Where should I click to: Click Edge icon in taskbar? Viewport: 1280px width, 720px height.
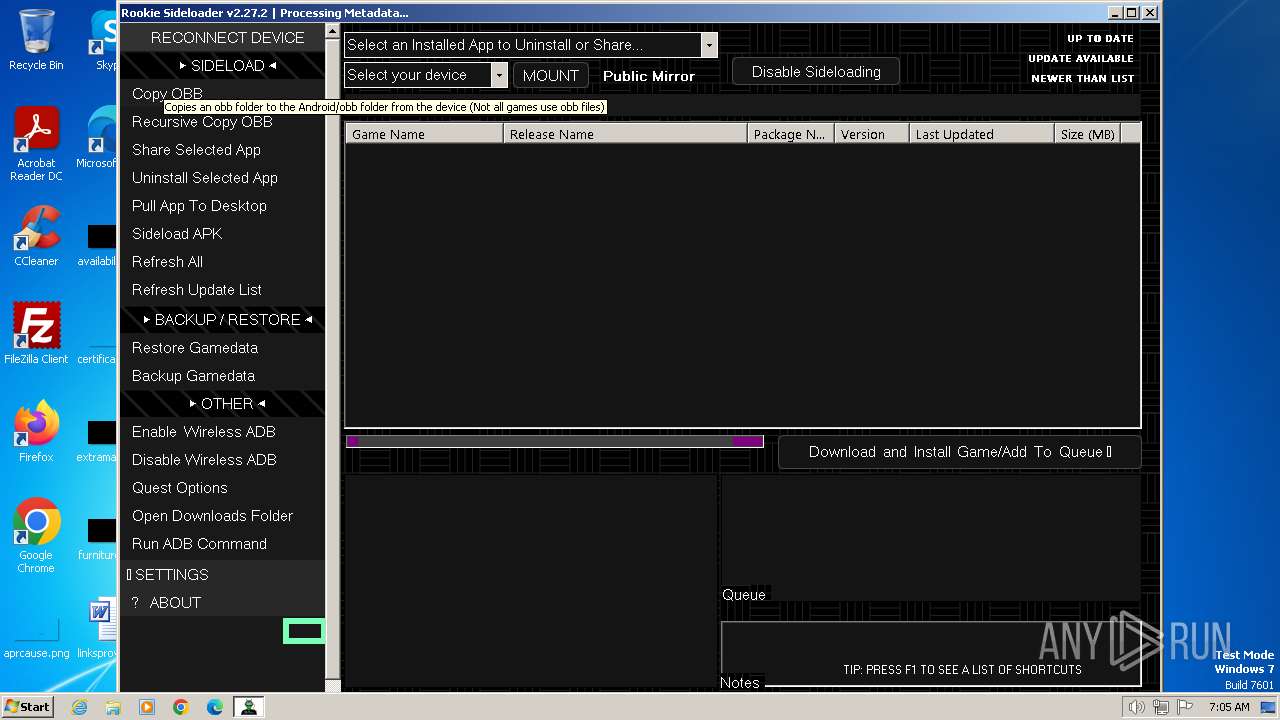(215, 707)
